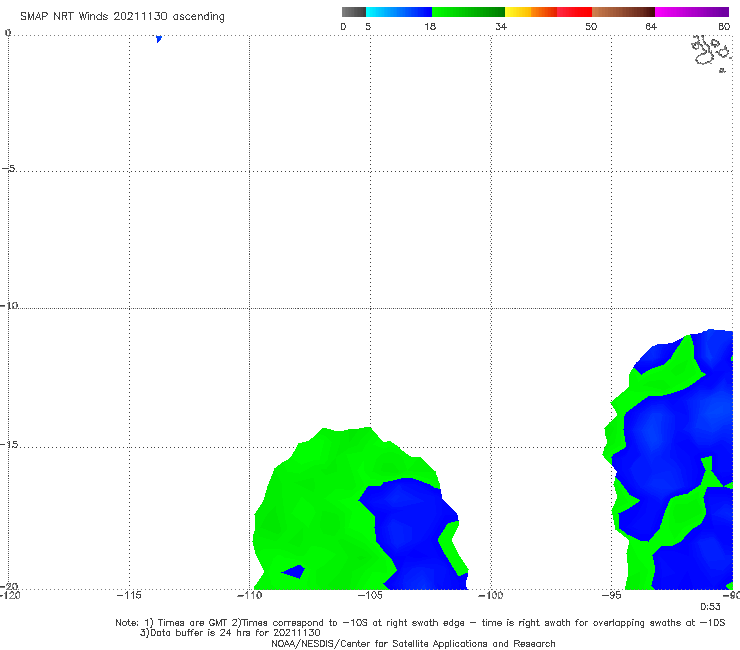Click the NOAA/NESDIS credit line

coord(413,643)
